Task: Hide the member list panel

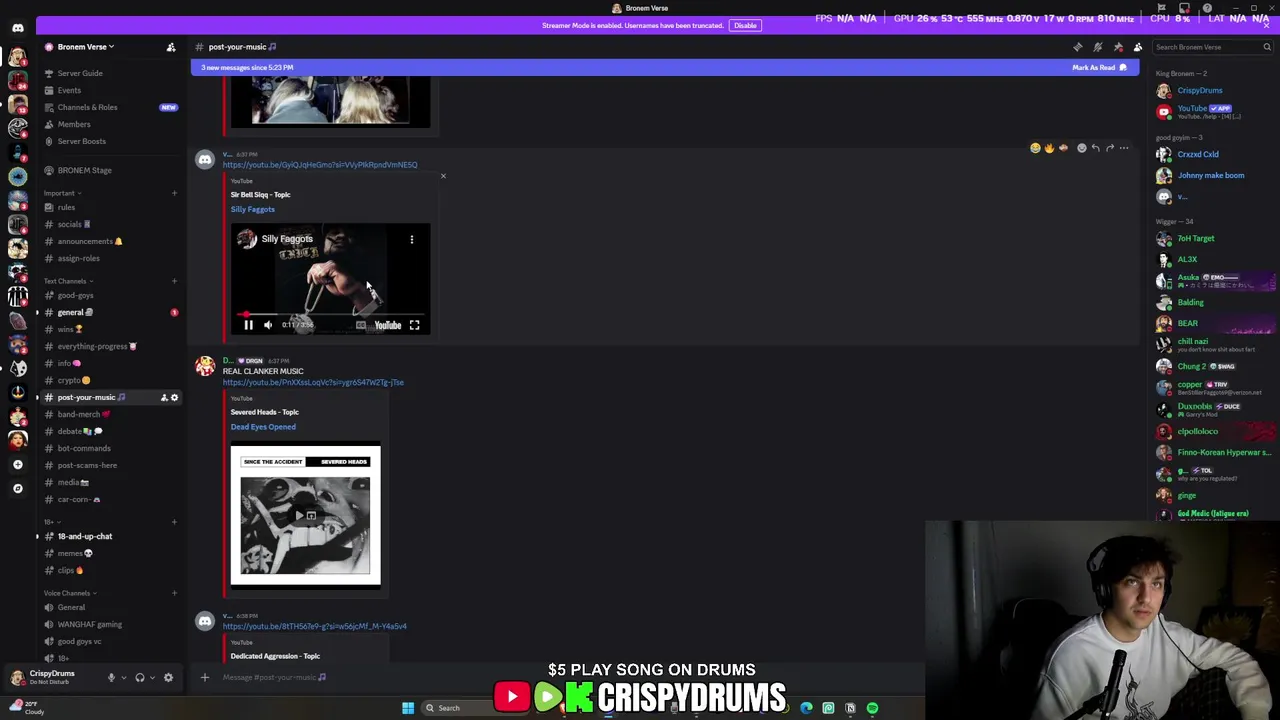Action: click(1138, 47)
